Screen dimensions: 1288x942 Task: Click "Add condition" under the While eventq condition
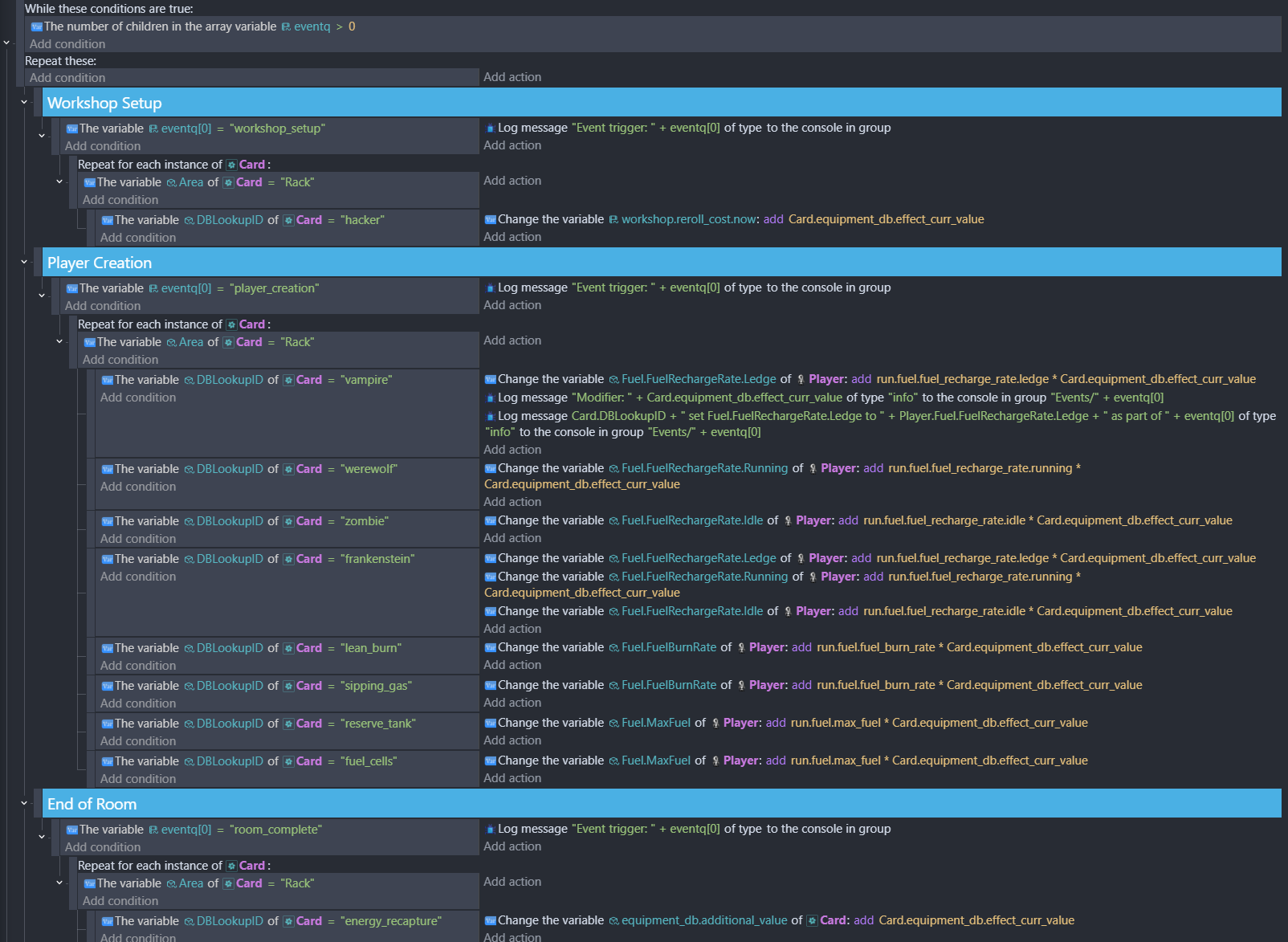point(67,44)
